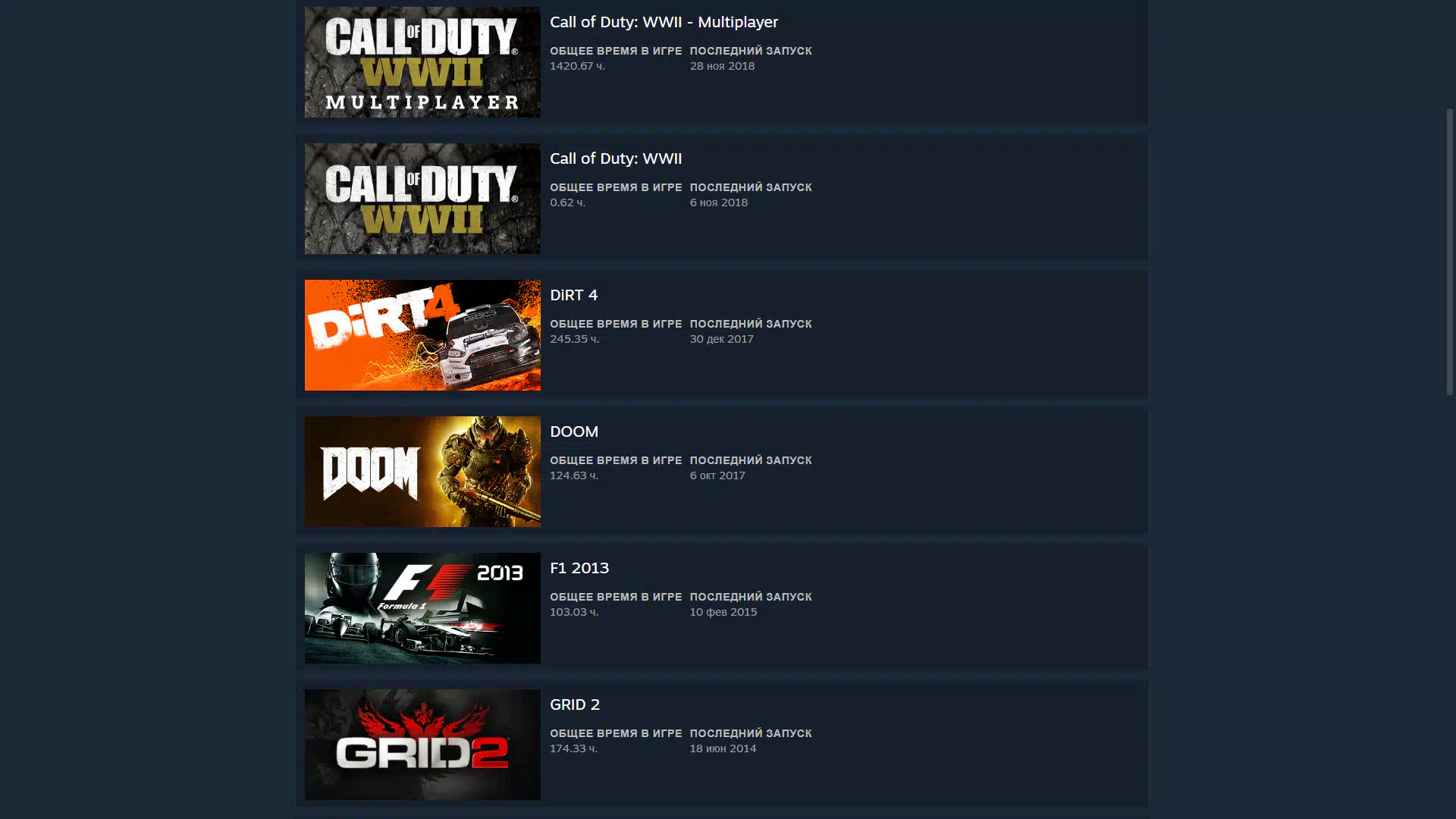This screenshot has width=1456, height=819.
Task: Click the F1 2013 title text
Action: tap(579, 568)
